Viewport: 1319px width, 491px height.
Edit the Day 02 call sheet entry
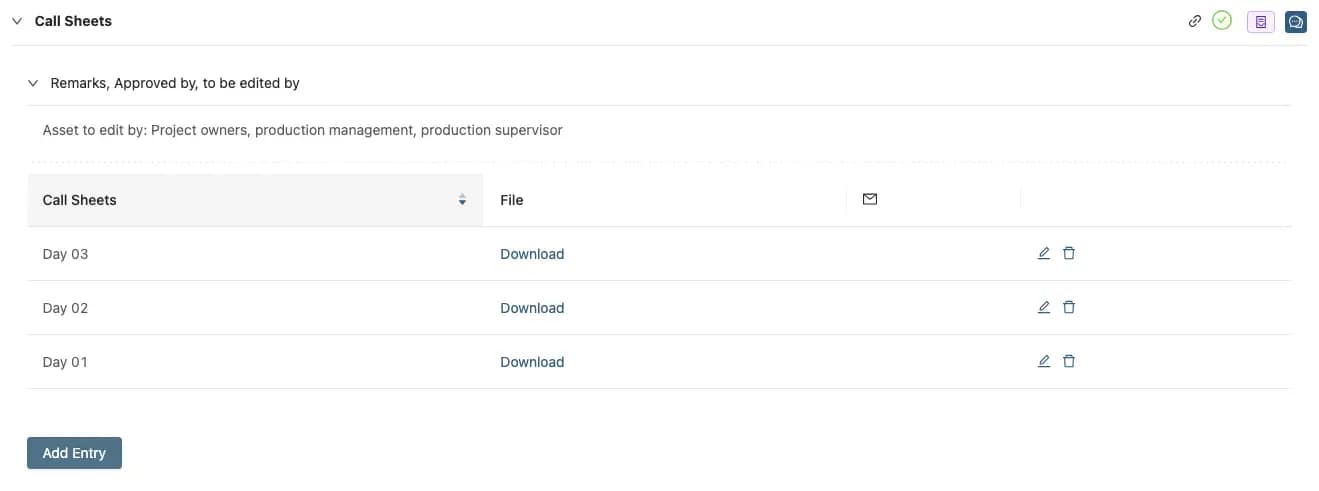tap(1044, 307)
